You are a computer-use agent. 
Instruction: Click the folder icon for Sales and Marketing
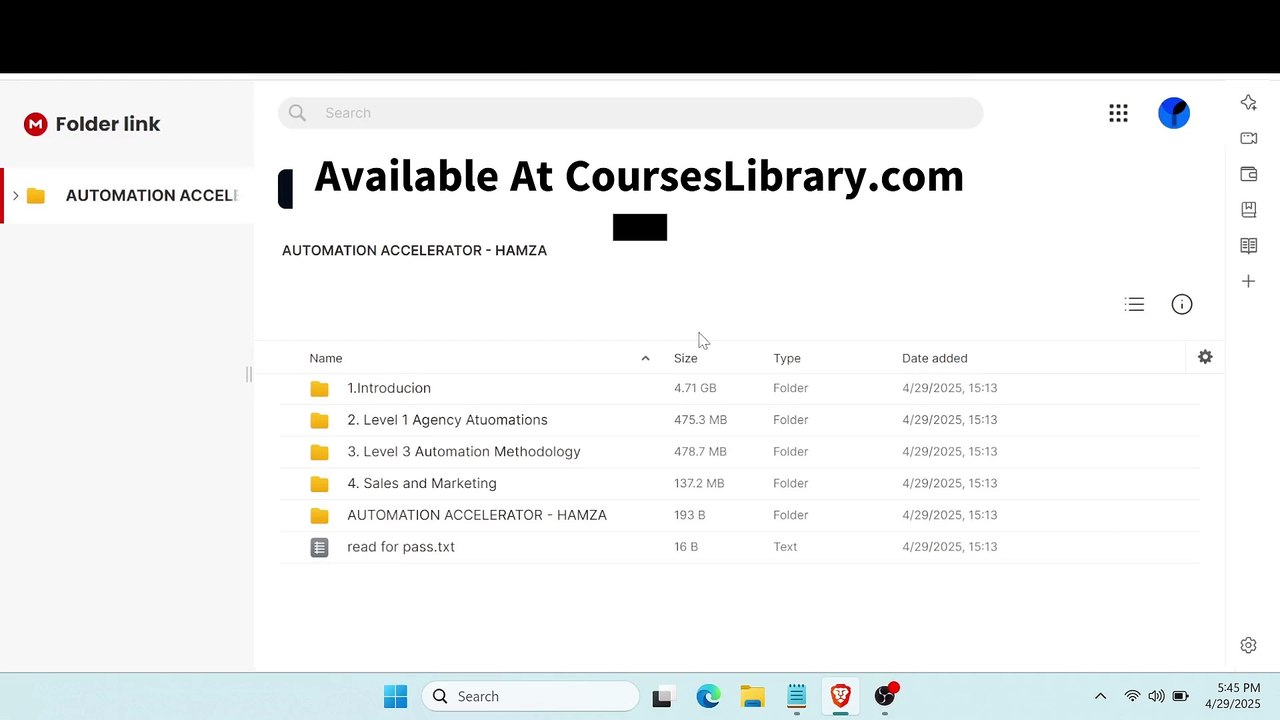coord(319,484)
